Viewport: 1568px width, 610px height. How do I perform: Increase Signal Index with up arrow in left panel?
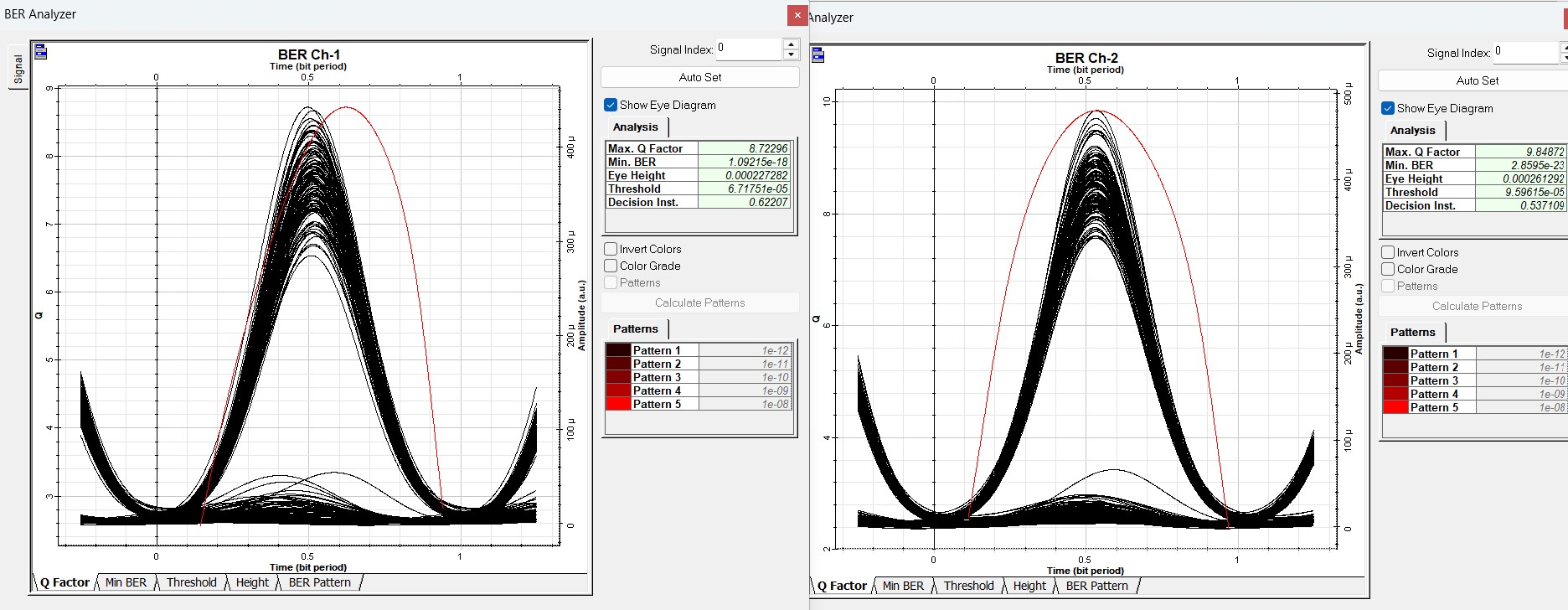791,44
